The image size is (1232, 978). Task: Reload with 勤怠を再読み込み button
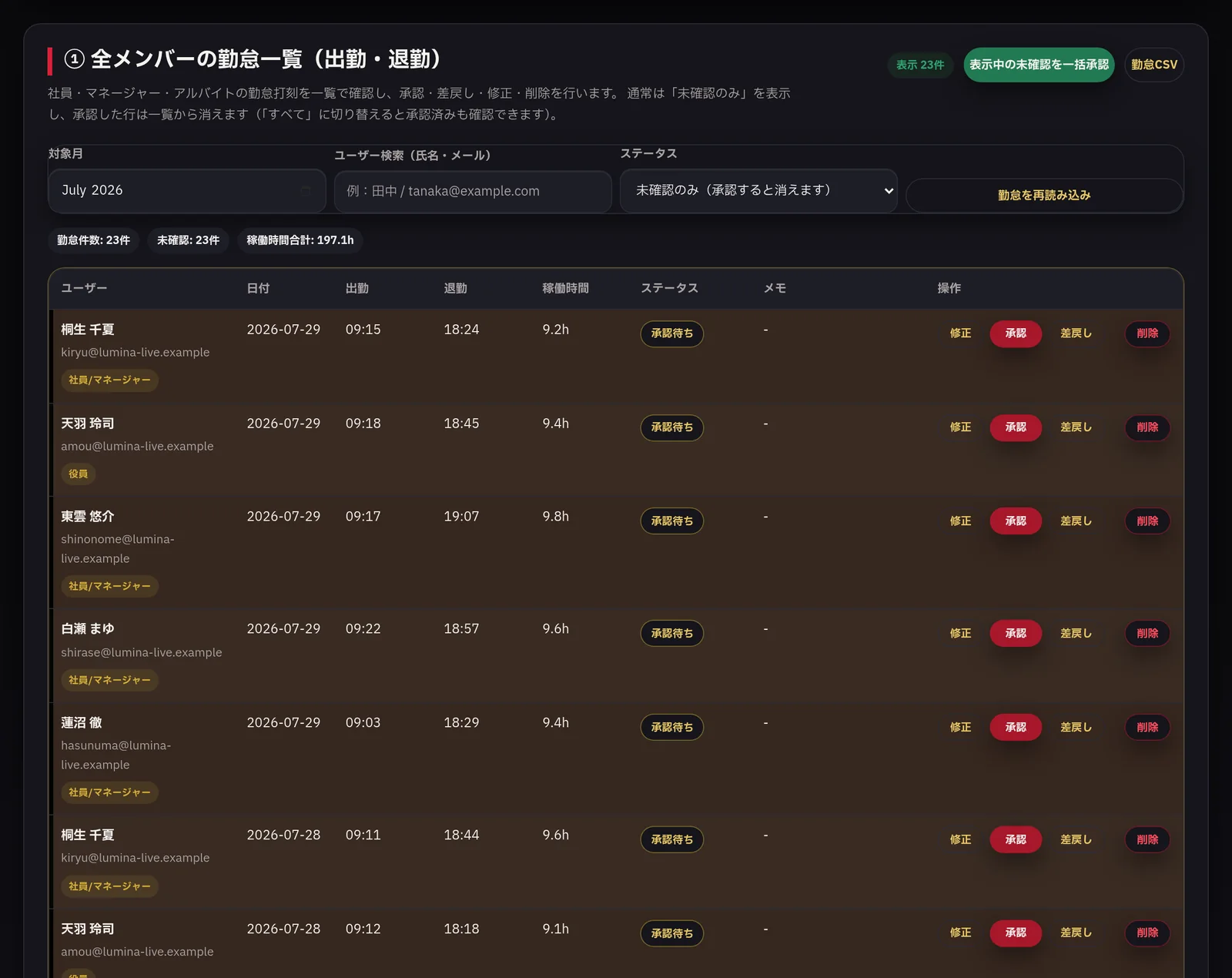tap(1044, 196)
